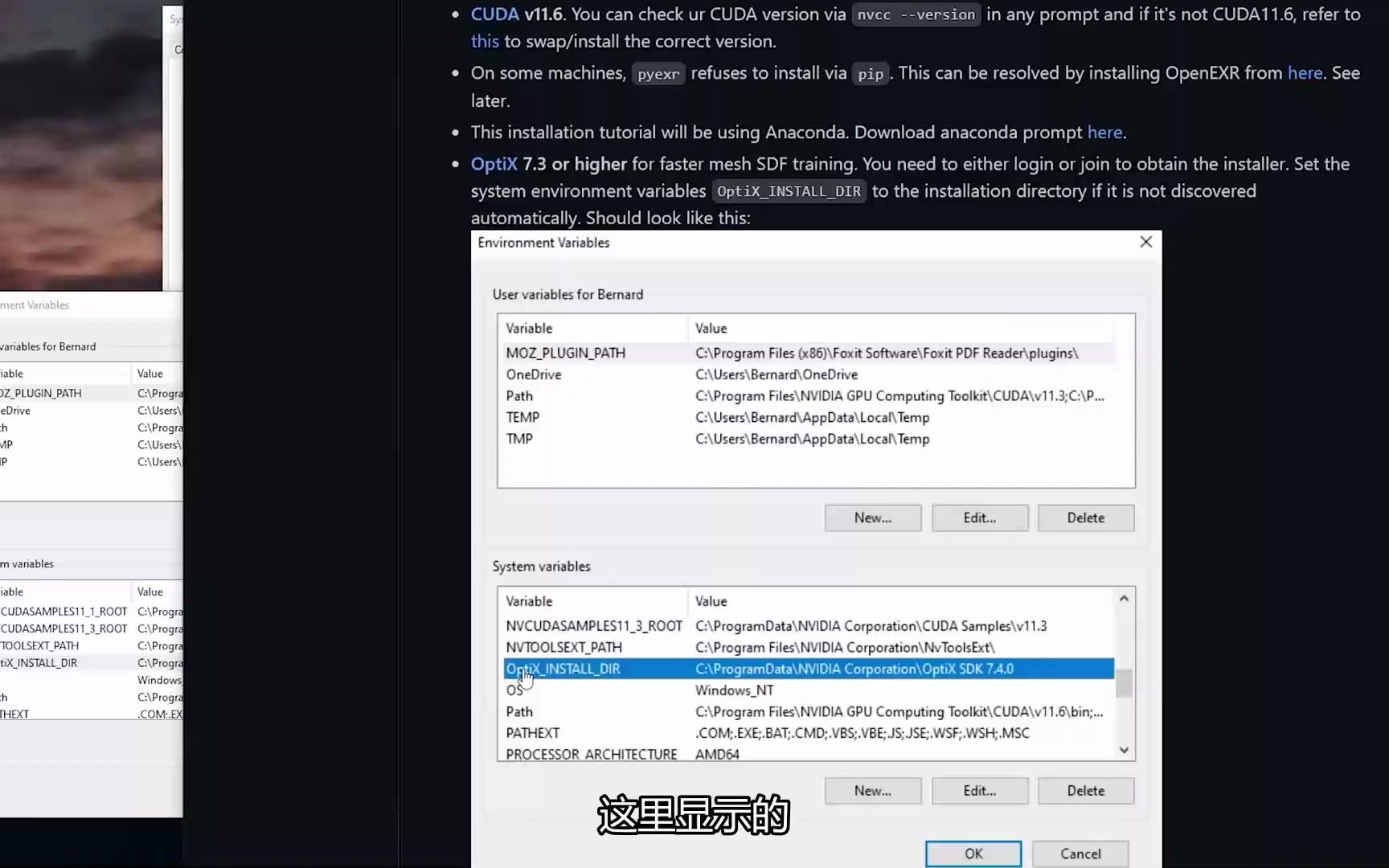
Task: Click Edit under User variables
Action: (979, 518)
